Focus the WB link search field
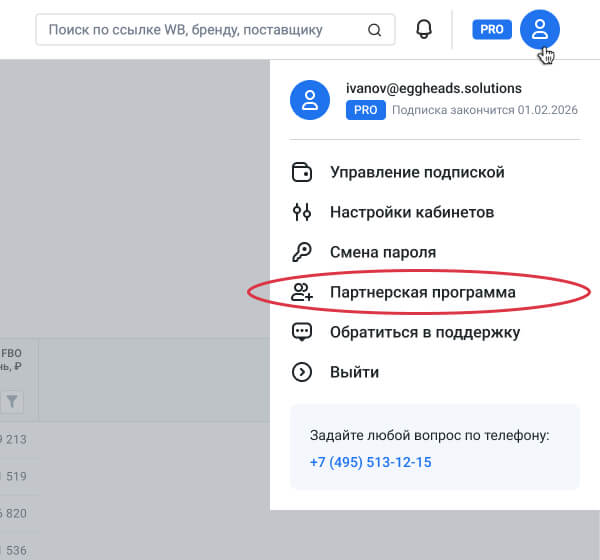This screenshot has width=600, height=560. coord(200,30)
